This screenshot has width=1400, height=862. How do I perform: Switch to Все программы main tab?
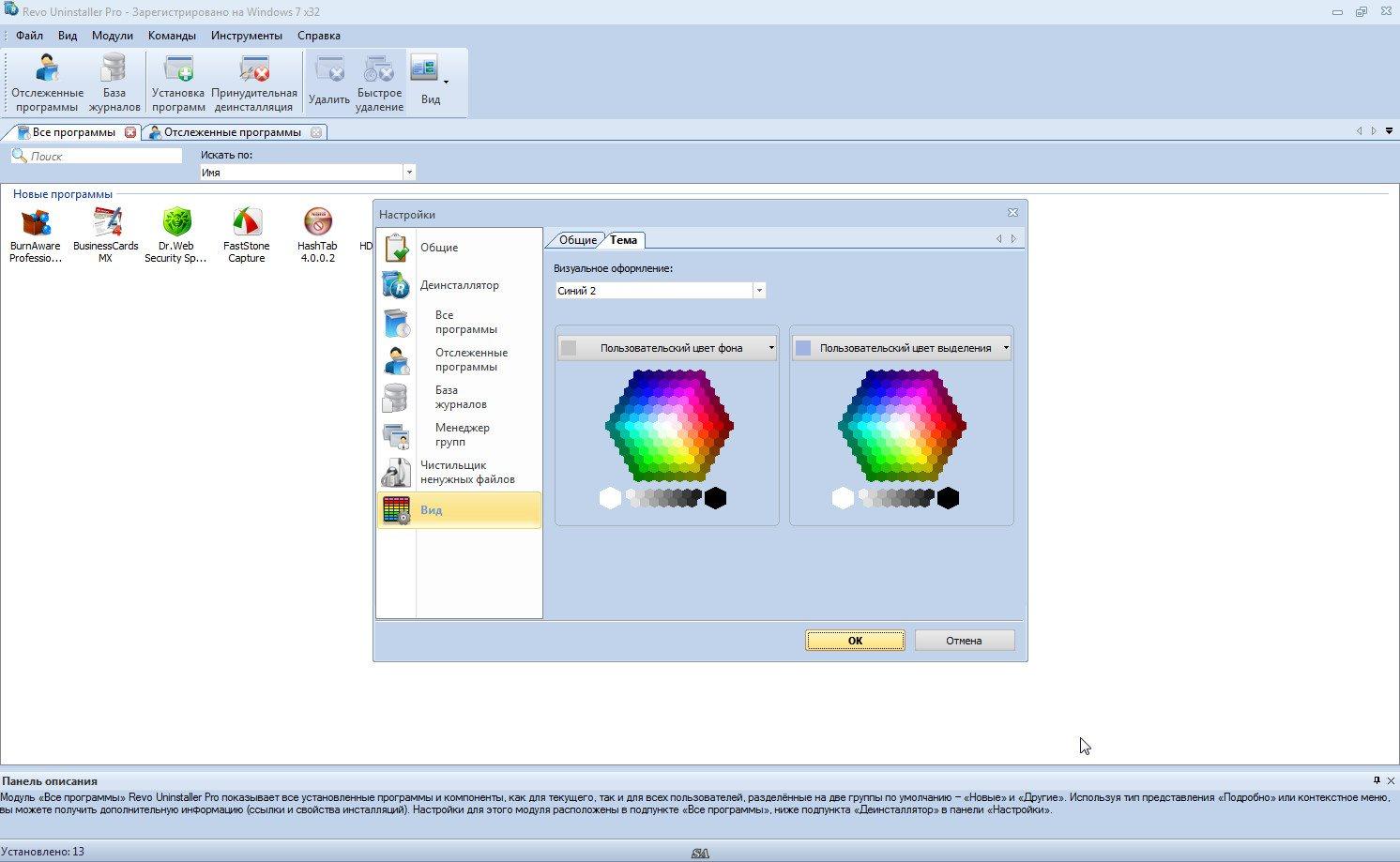(x=73, y=132)
